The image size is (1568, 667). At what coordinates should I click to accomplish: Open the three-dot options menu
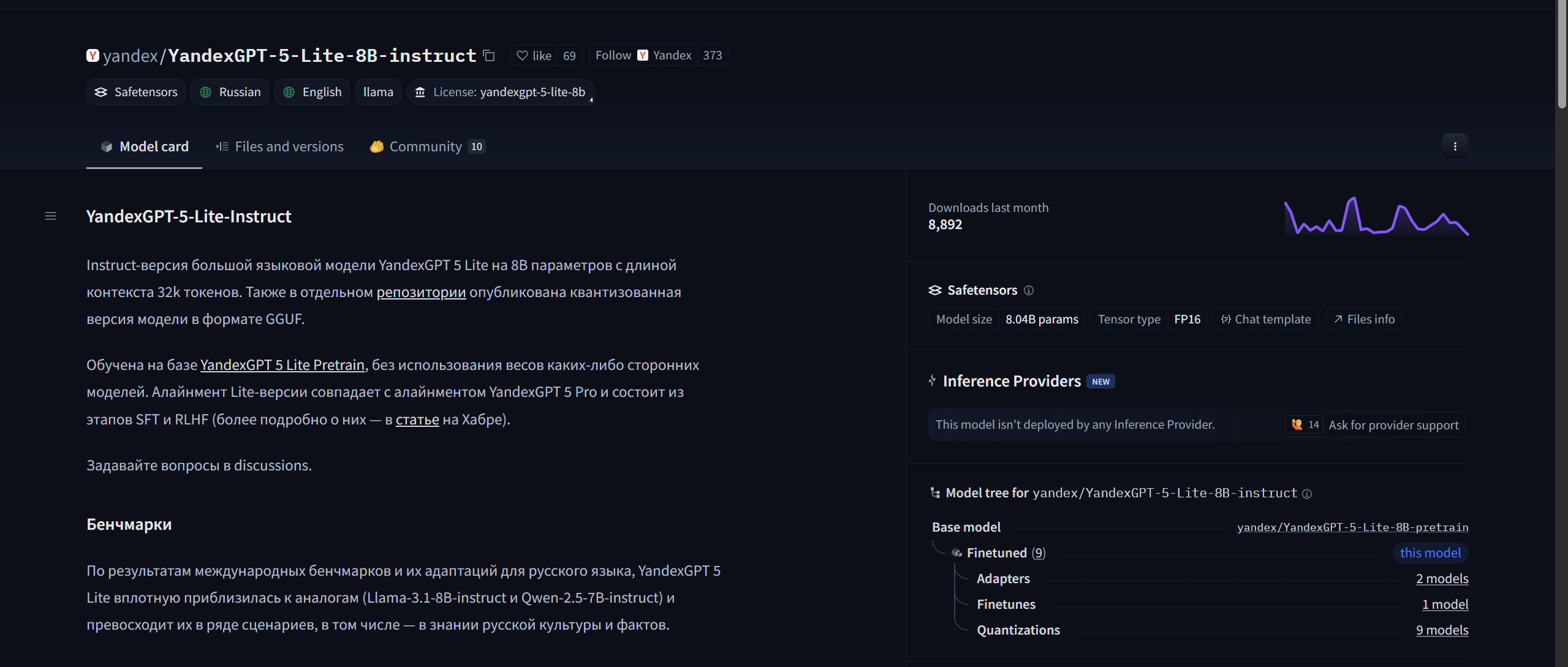1455,146
